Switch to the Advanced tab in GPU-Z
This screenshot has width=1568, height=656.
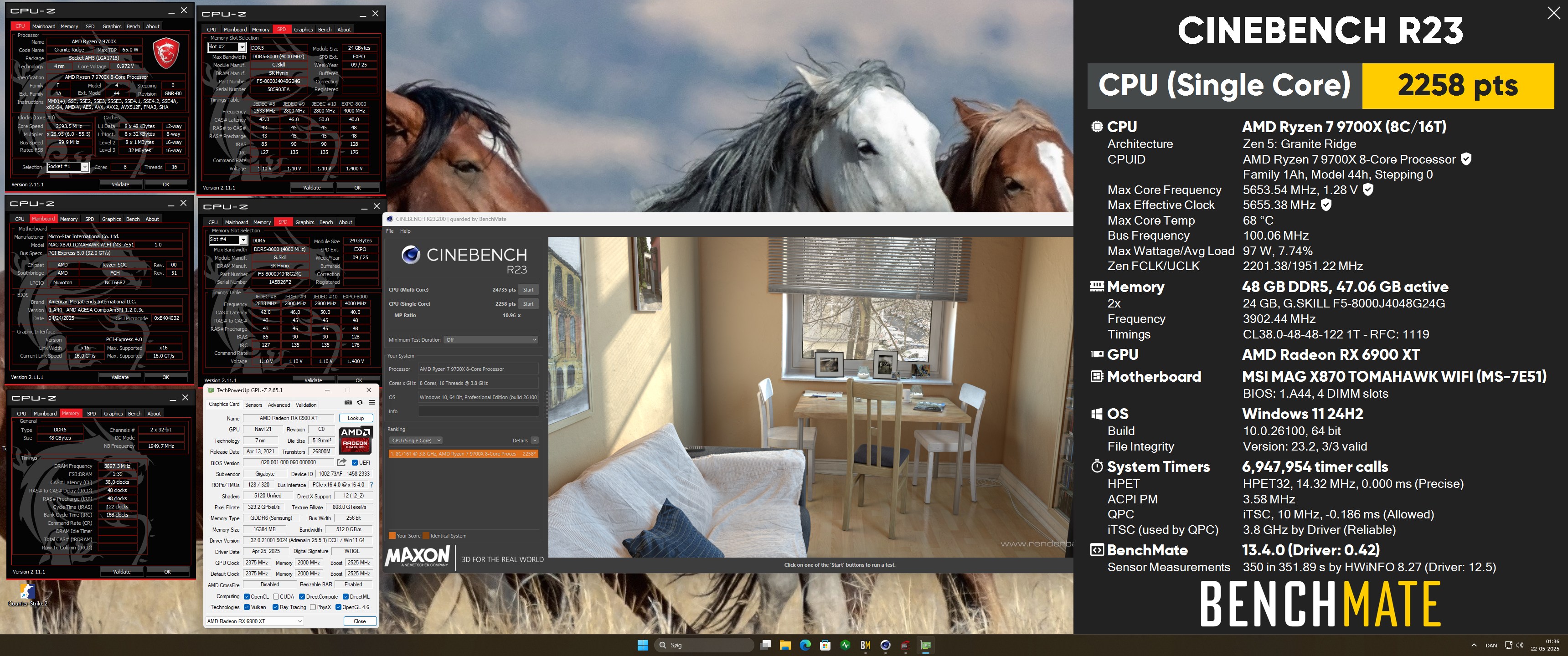point(279,405)
